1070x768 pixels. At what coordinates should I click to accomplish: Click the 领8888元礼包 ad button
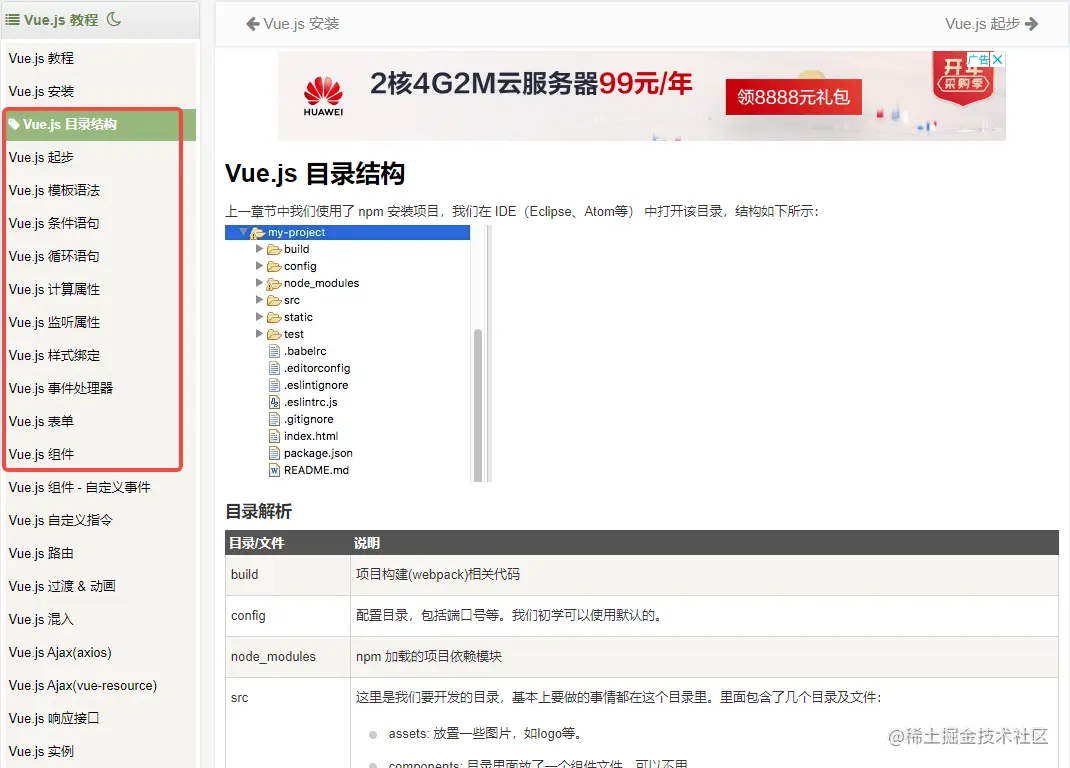click(794, 97)
